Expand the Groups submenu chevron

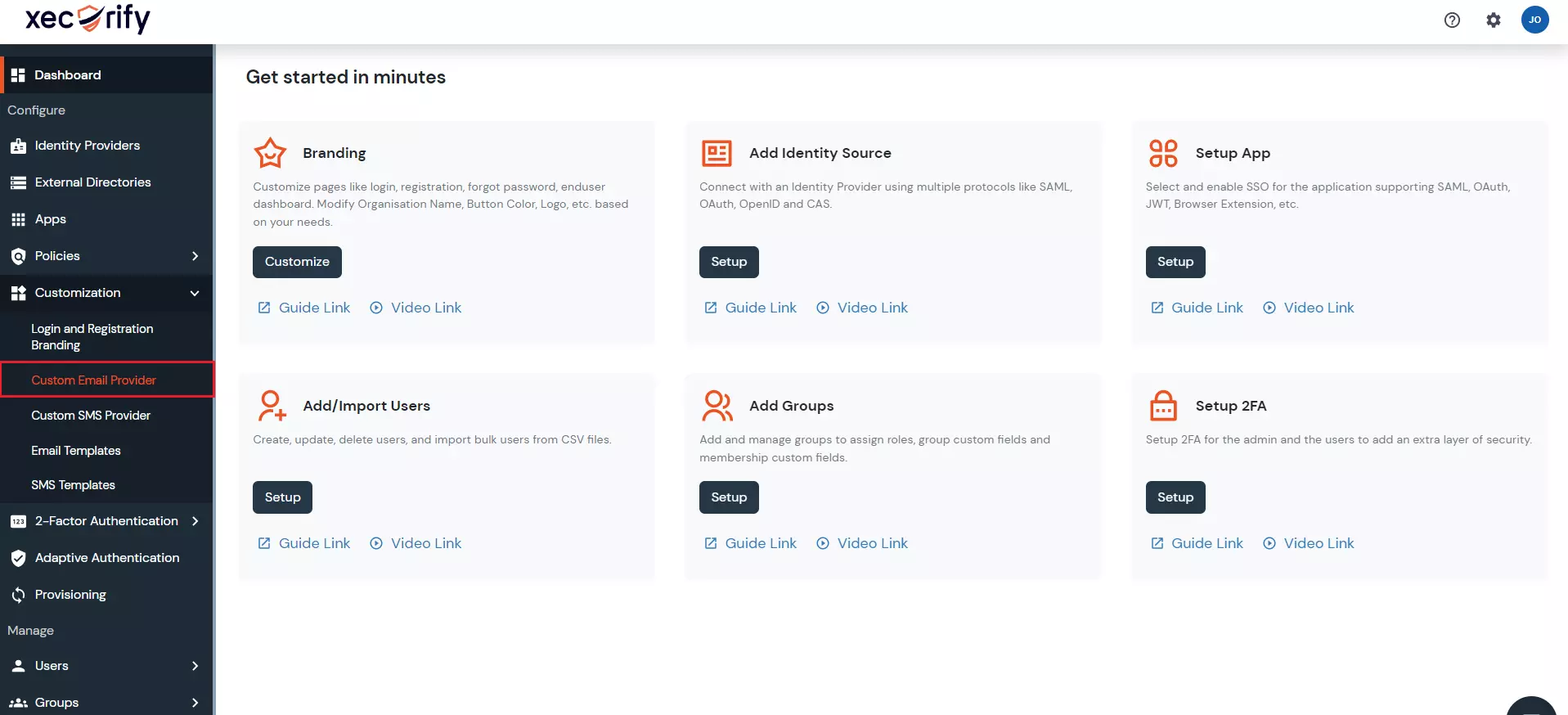tap(195, 703)
